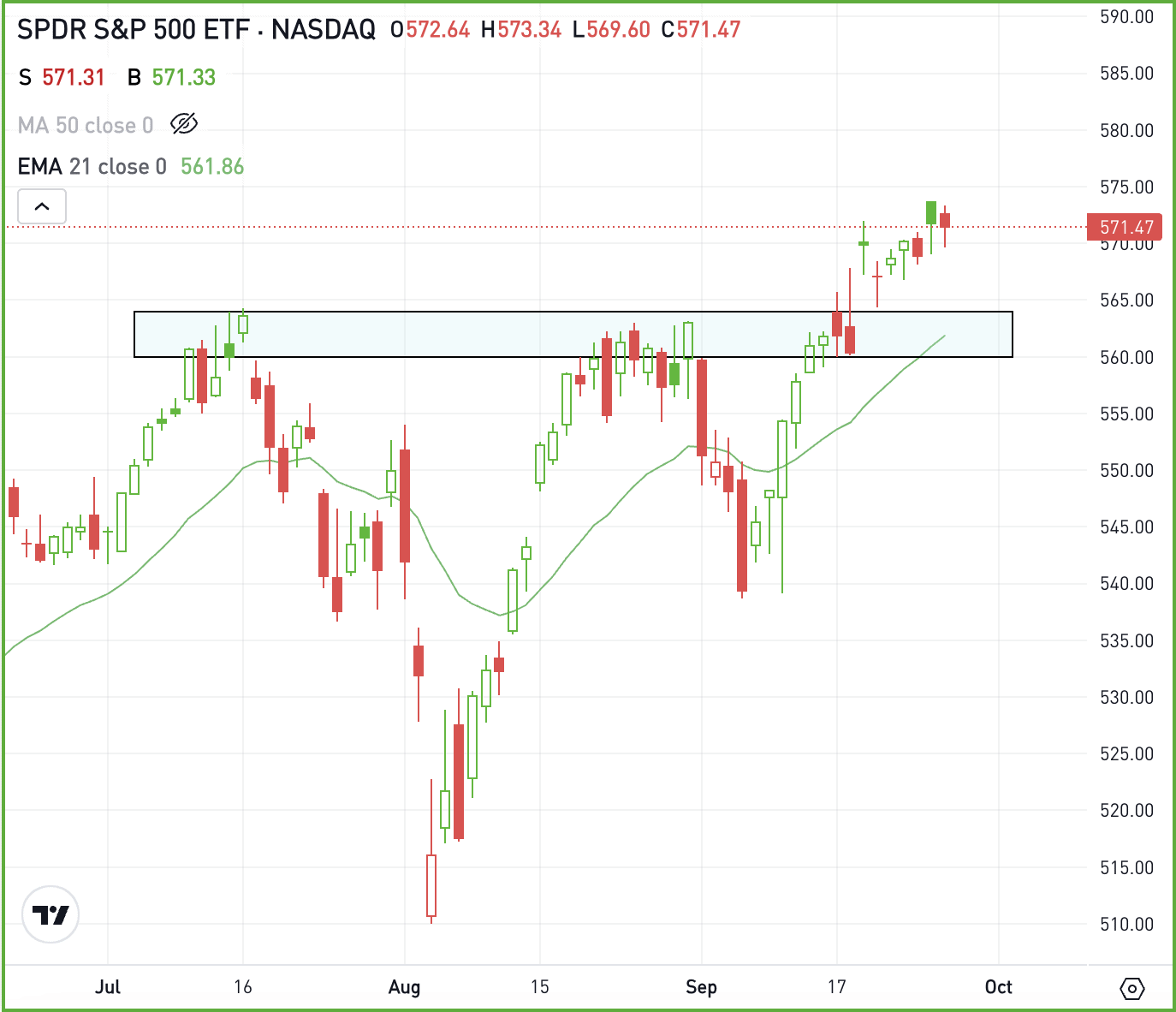Click the 590.00 price axis label
1176x1012 pixels.
(x=1126, y=17)
